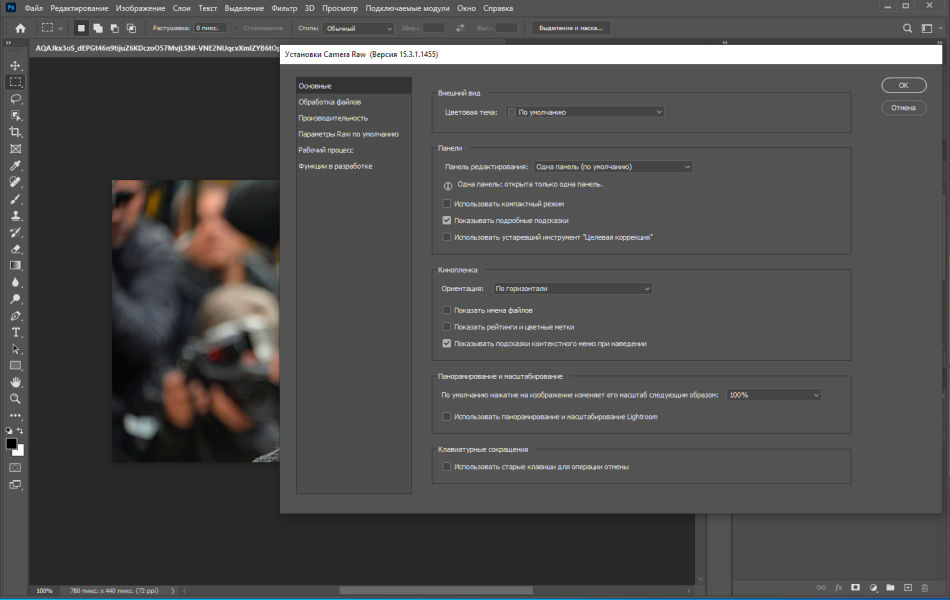Screen dimensions: 950x600
Task: Select the Zoom tool
Action: (x=16, y=399)
